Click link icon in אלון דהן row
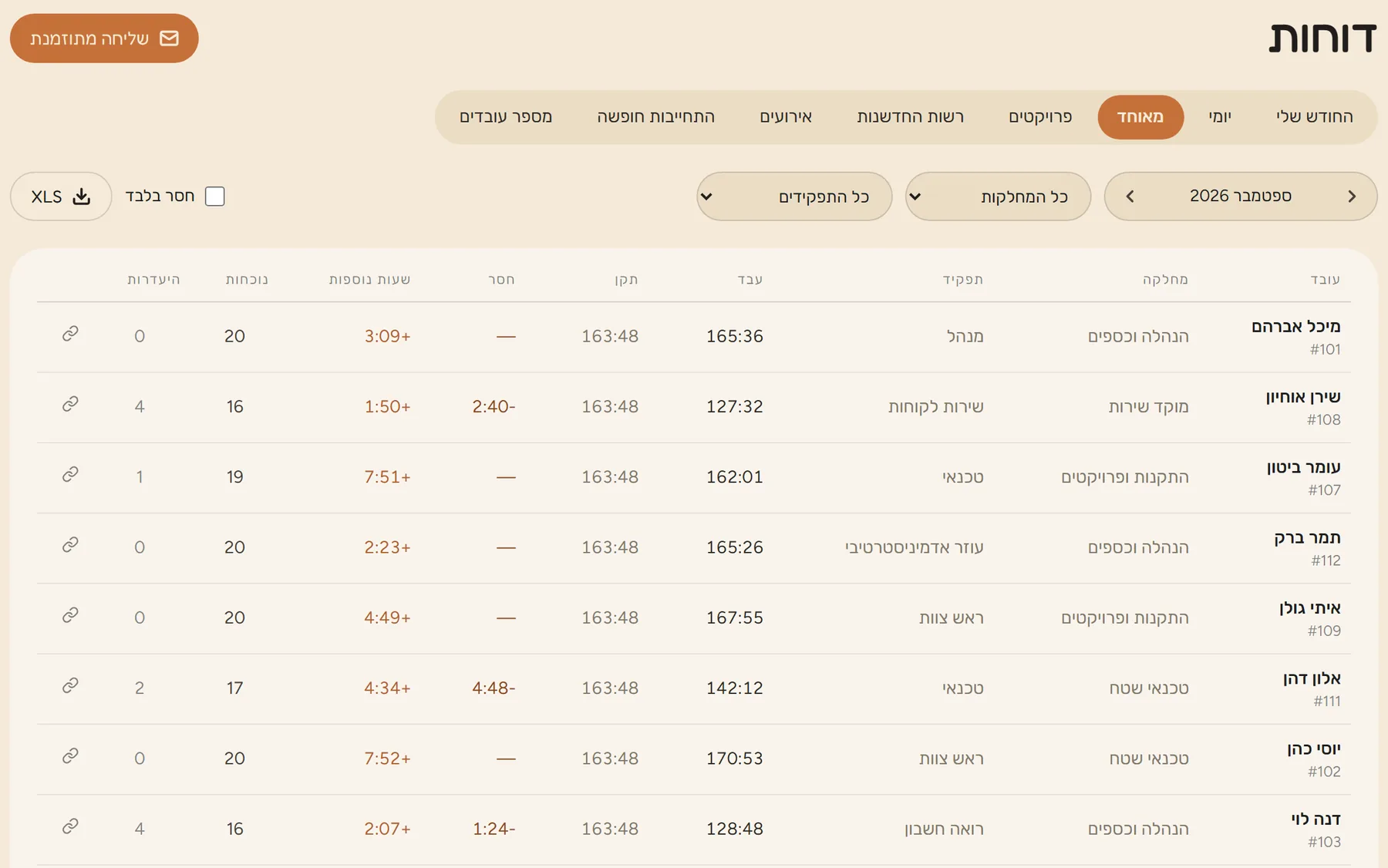This screenshot has width=1388, height=868. click(x=70, y=685)
